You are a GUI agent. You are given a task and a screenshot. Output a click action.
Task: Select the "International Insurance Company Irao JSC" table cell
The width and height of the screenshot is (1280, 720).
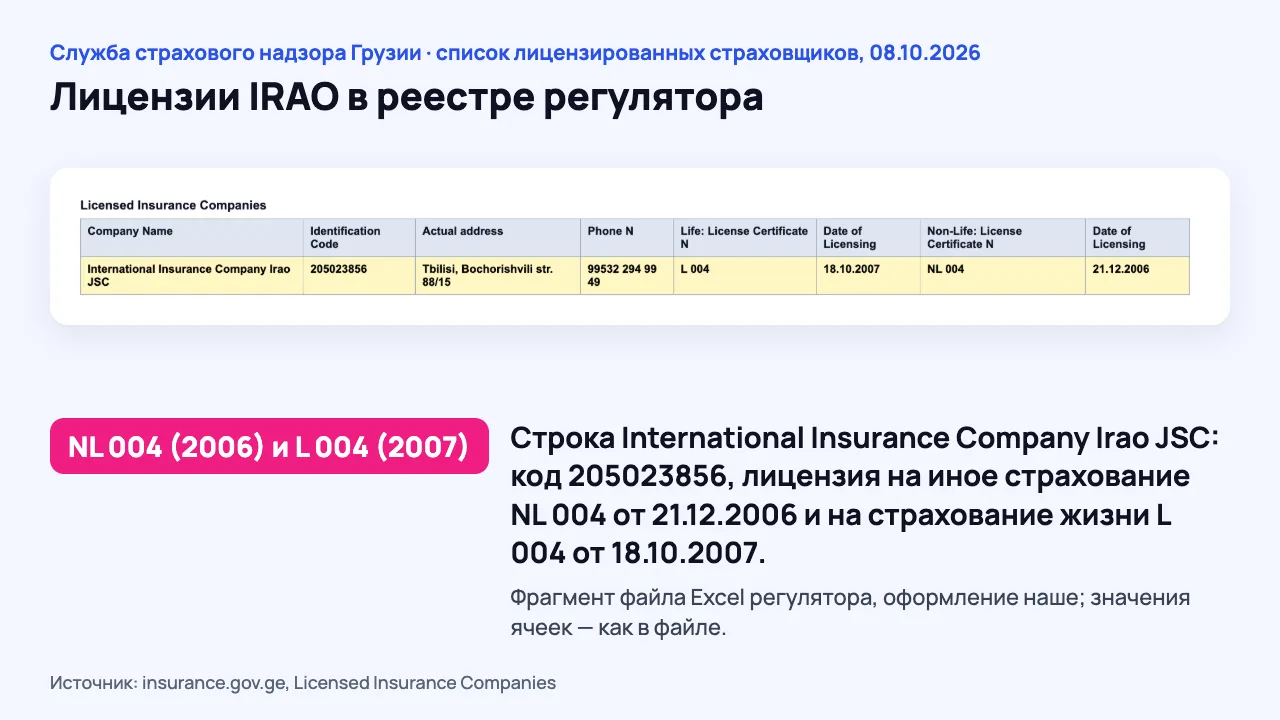click(x=192, y=276)
